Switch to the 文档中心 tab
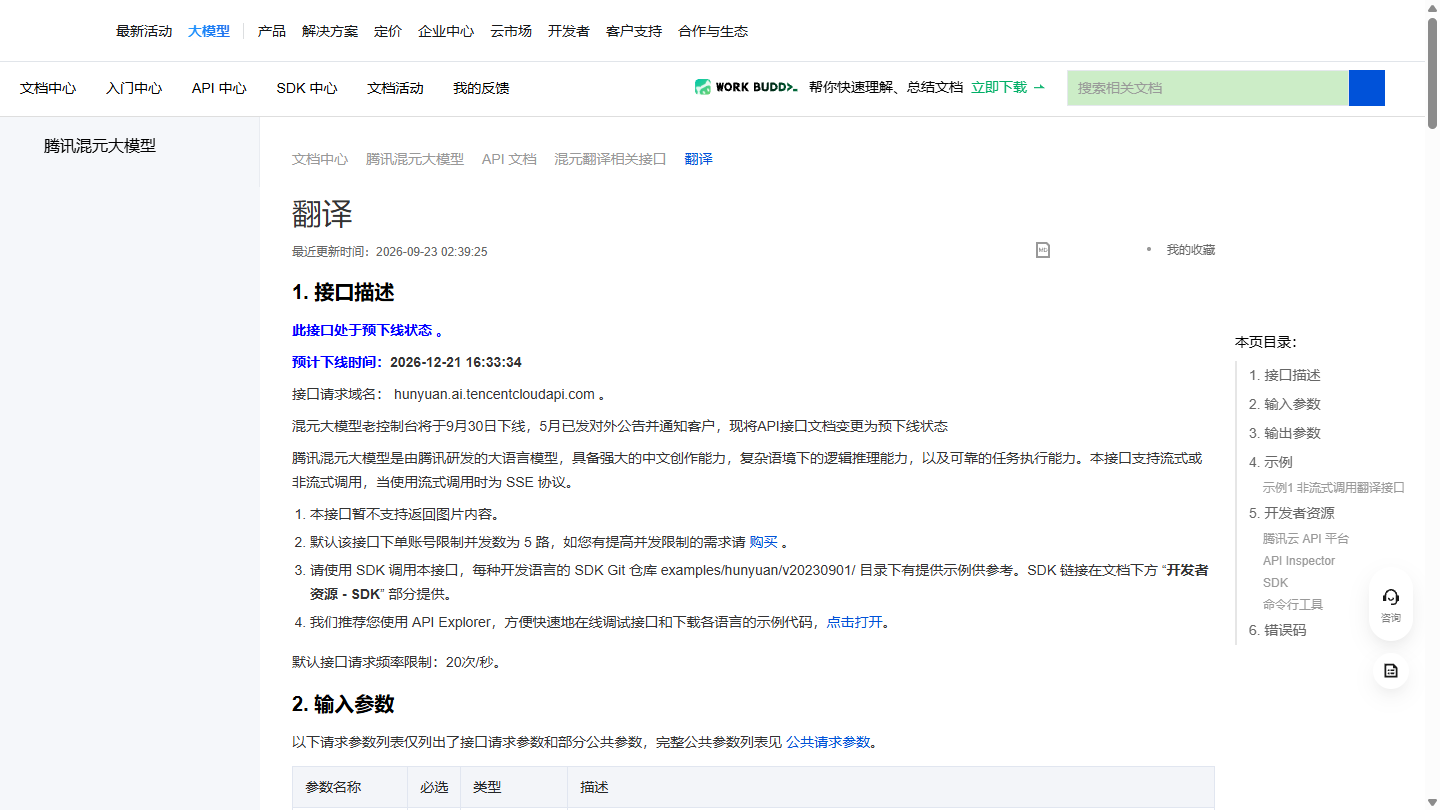1440x810 pixels. (48, 88)
